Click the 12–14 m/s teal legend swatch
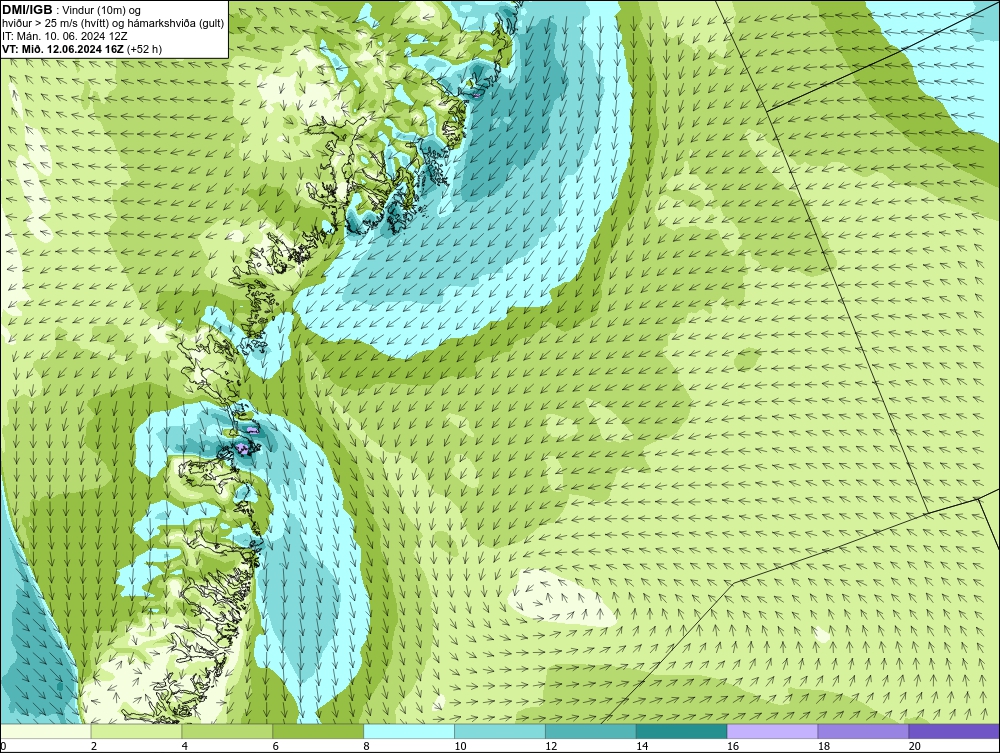This screenshot has height=753, width=1000. point(591,731)
